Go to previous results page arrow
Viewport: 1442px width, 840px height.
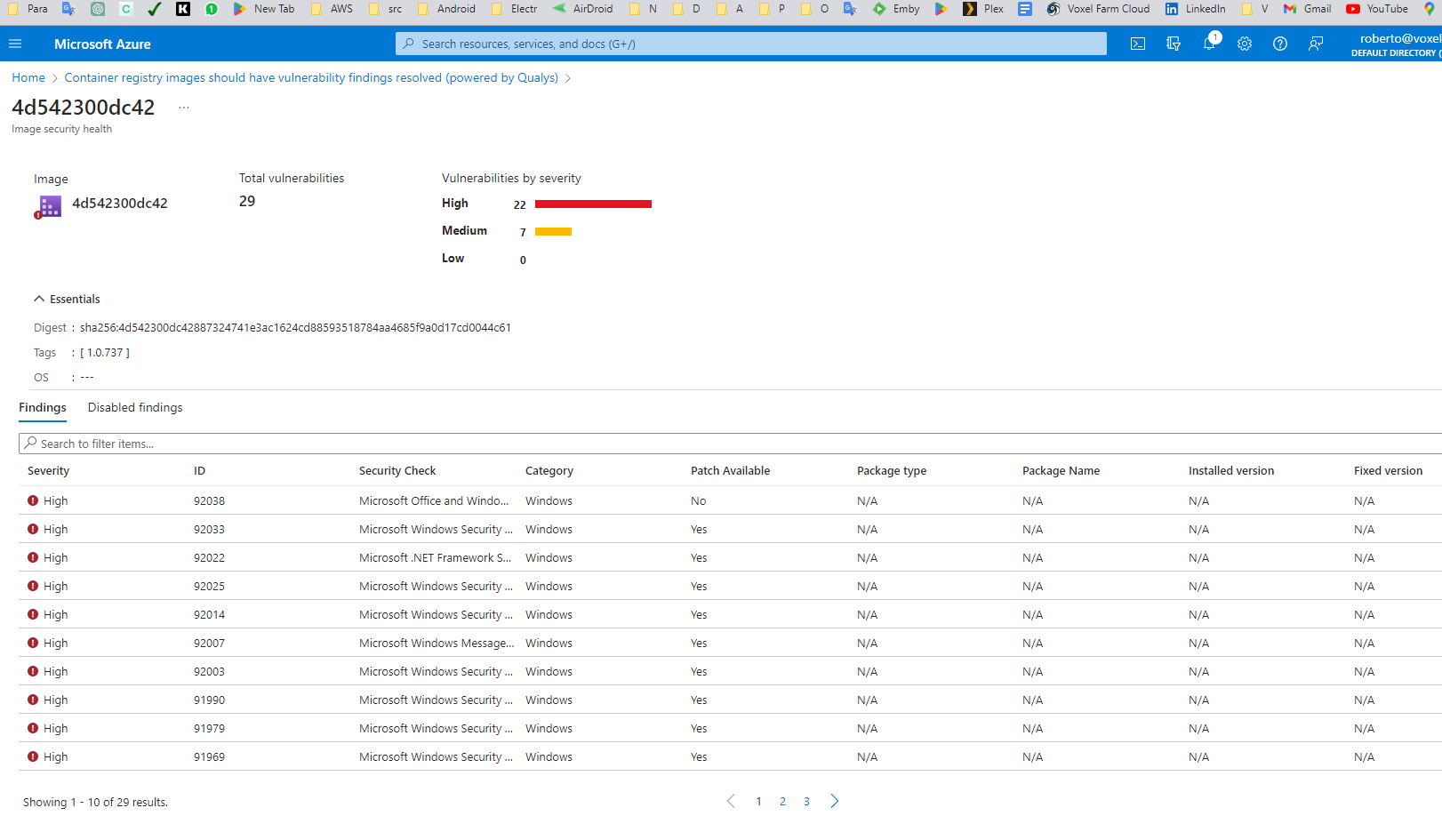pos(731,801)
